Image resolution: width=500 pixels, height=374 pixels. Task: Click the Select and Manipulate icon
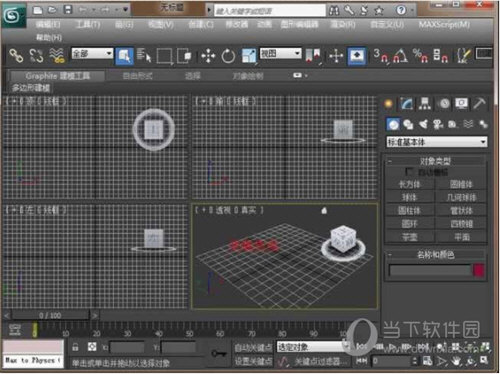[336, 56]
